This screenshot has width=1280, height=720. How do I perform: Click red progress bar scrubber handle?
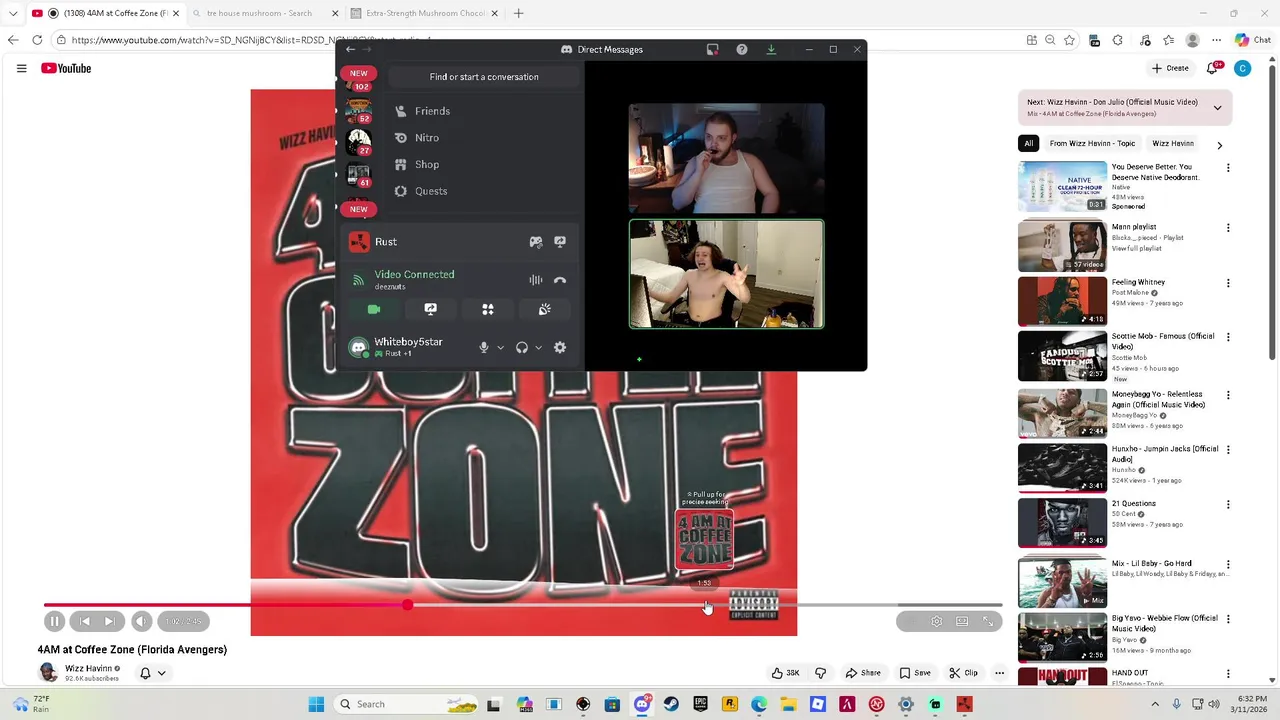pos(407,605)
